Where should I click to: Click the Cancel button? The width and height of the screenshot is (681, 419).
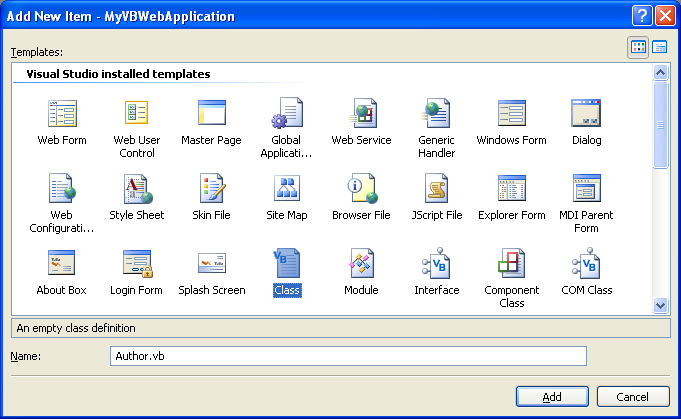pos(632,397)
